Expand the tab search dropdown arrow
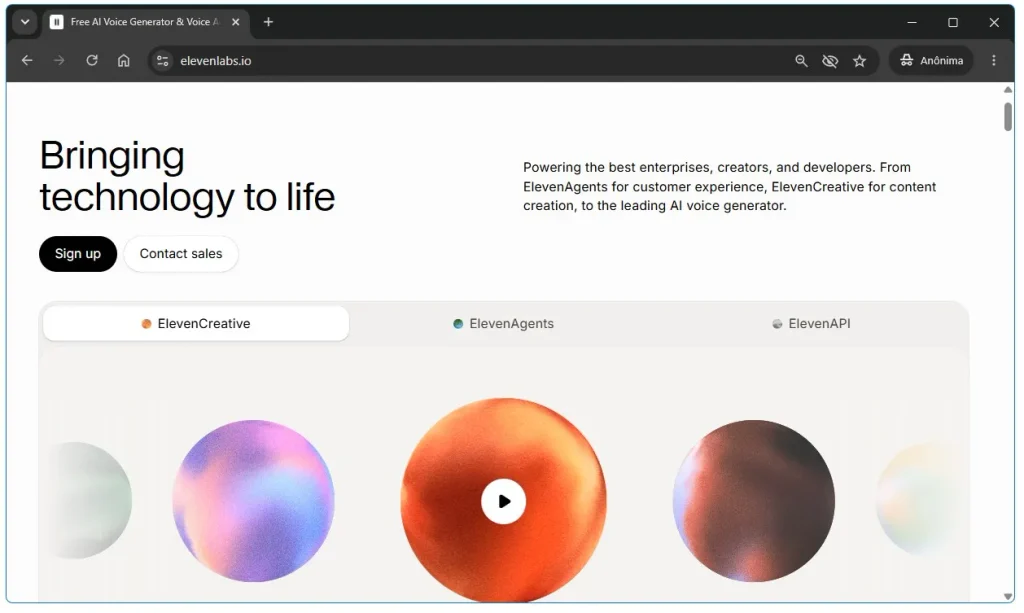Viewport: 1024px width, 613px height. pyautogui.click(x=25, y=22)
